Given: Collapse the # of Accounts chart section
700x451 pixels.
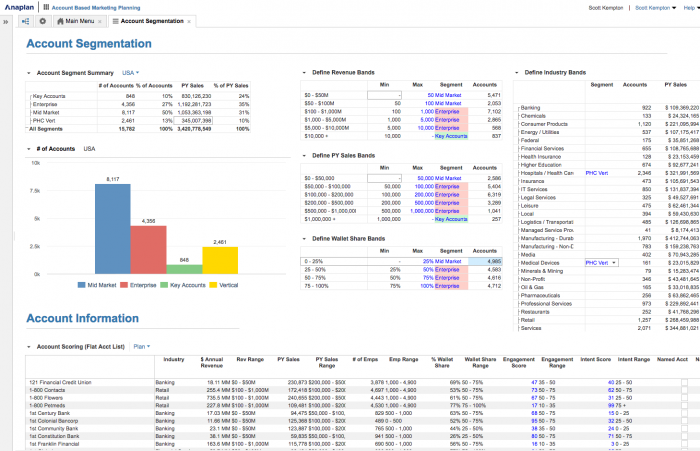Looking at the screenshot, I should [27, 148].
